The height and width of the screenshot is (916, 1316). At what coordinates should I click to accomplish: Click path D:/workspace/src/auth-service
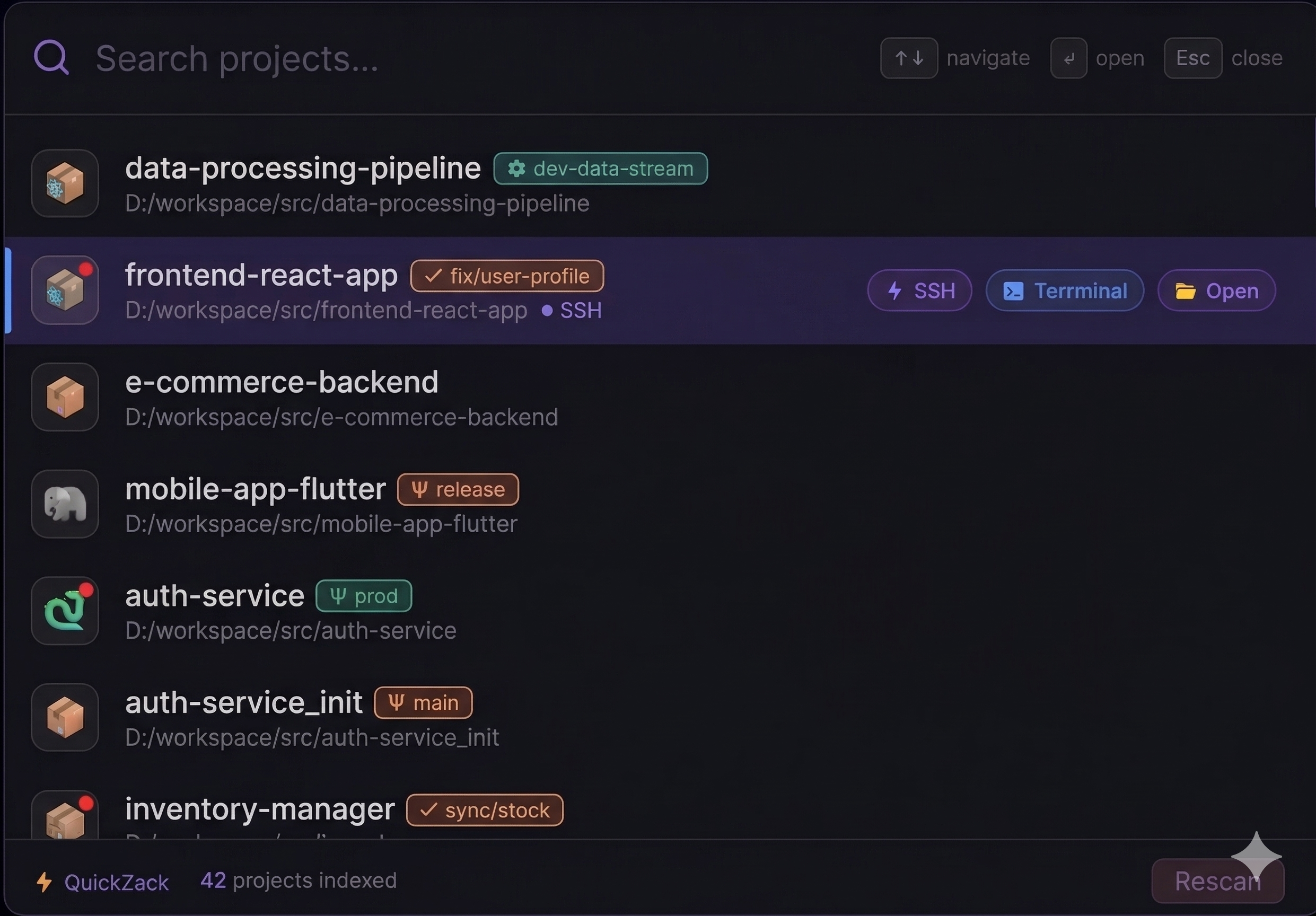click(x=291, y=631)
